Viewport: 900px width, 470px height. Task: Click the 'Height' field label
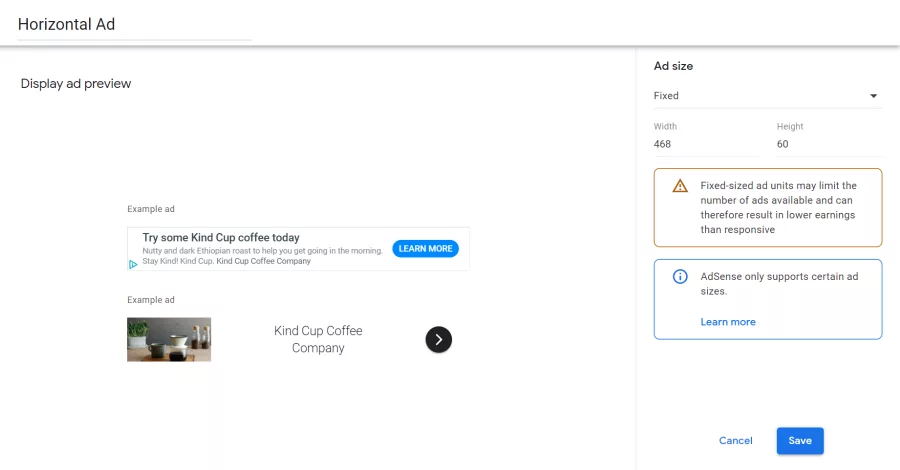pyautogui.click(x=790, y=126)
